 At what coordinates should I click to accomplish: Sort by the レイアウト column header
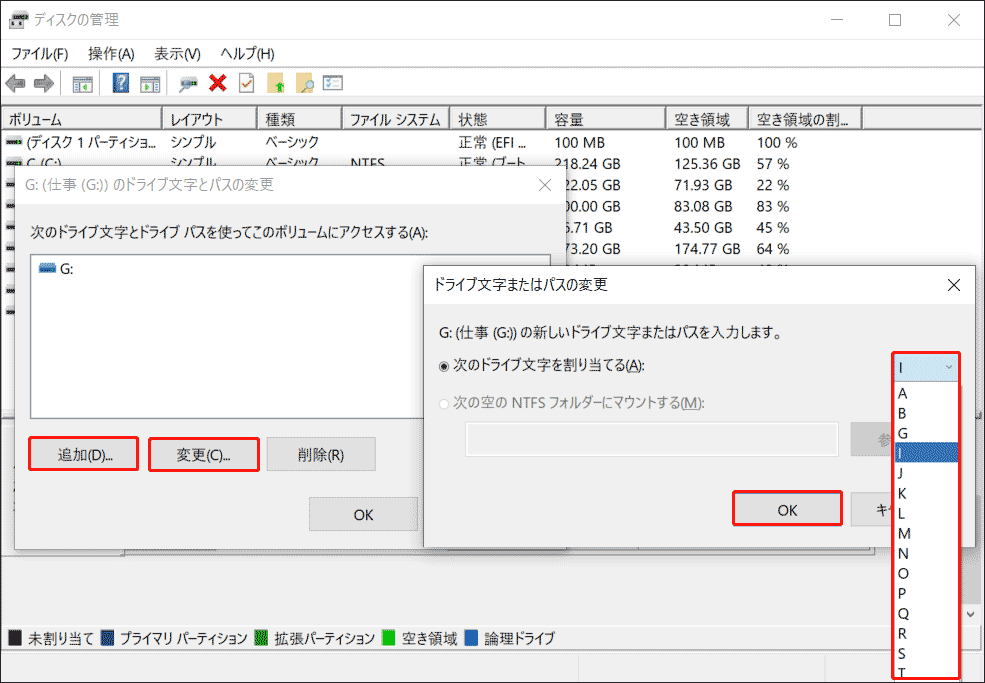(x=210, y=119)
